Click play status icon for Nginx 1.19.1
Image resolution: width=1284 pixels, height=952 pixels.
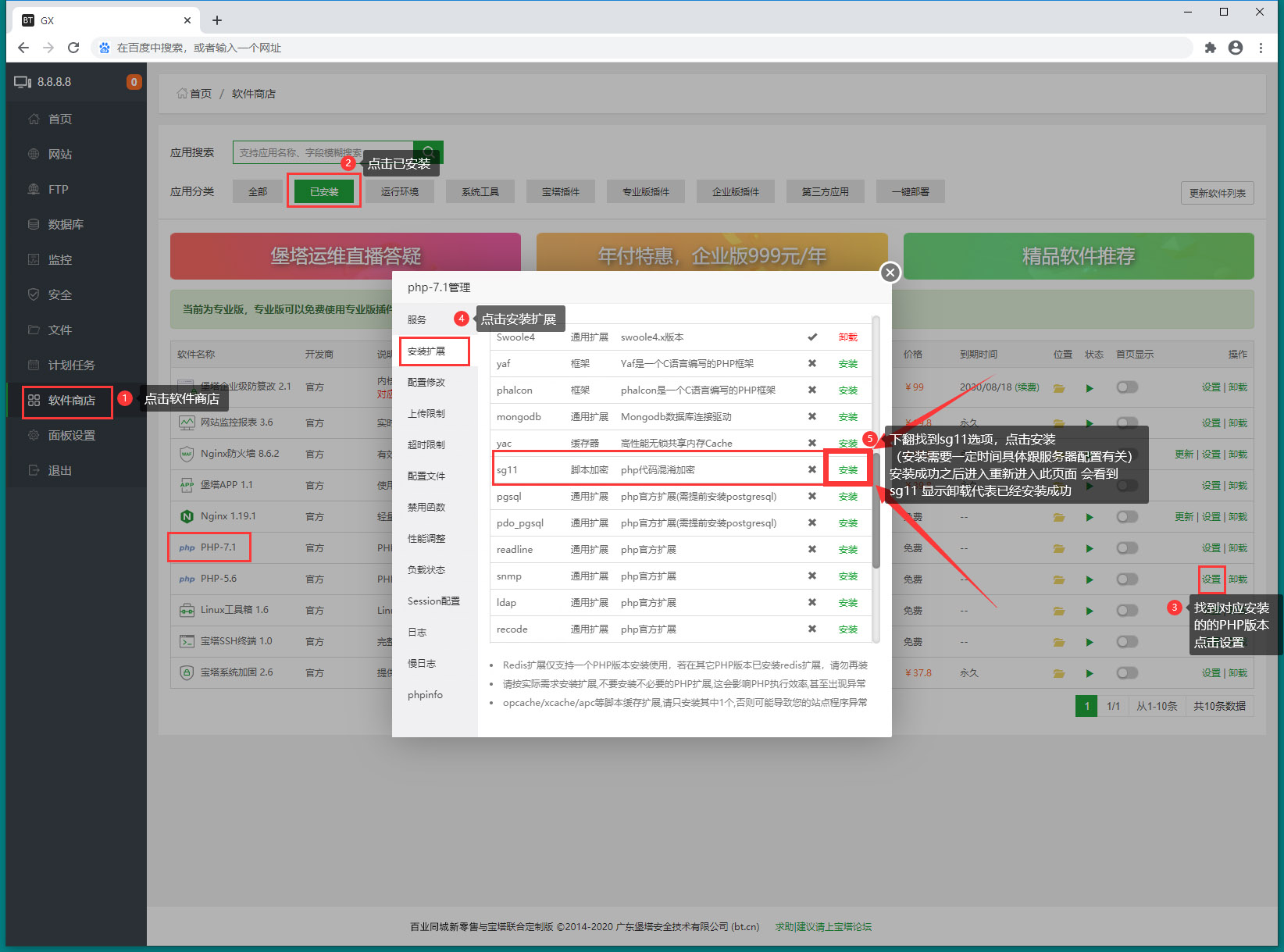tap(1090, 517)
